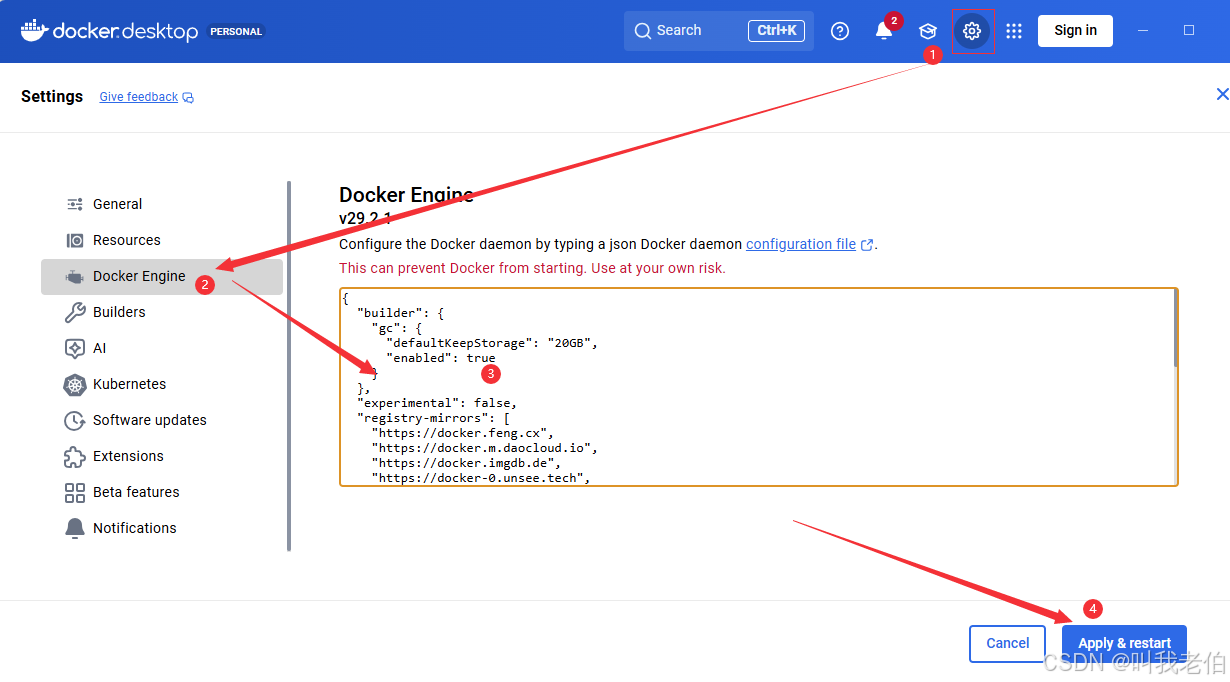This screenshot has height=682, width=1230.
Task: Select Software updates in settings sidebar
Action: tap(162, 420)
